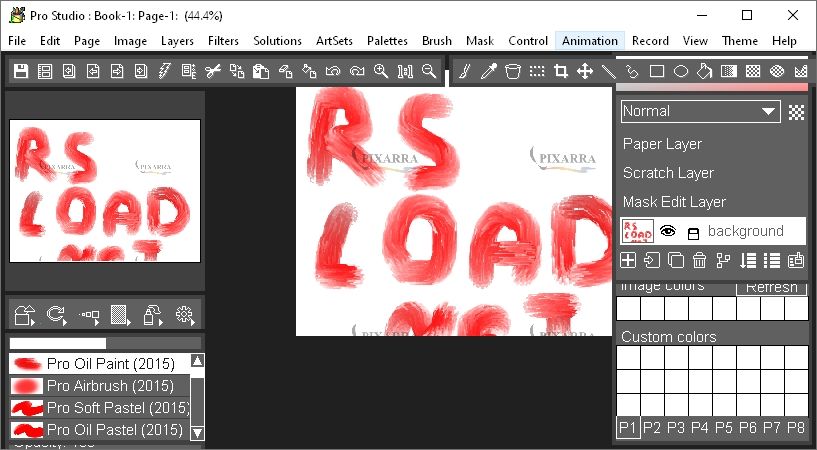Click the brush list scroll-down arrow

[197, 432]
